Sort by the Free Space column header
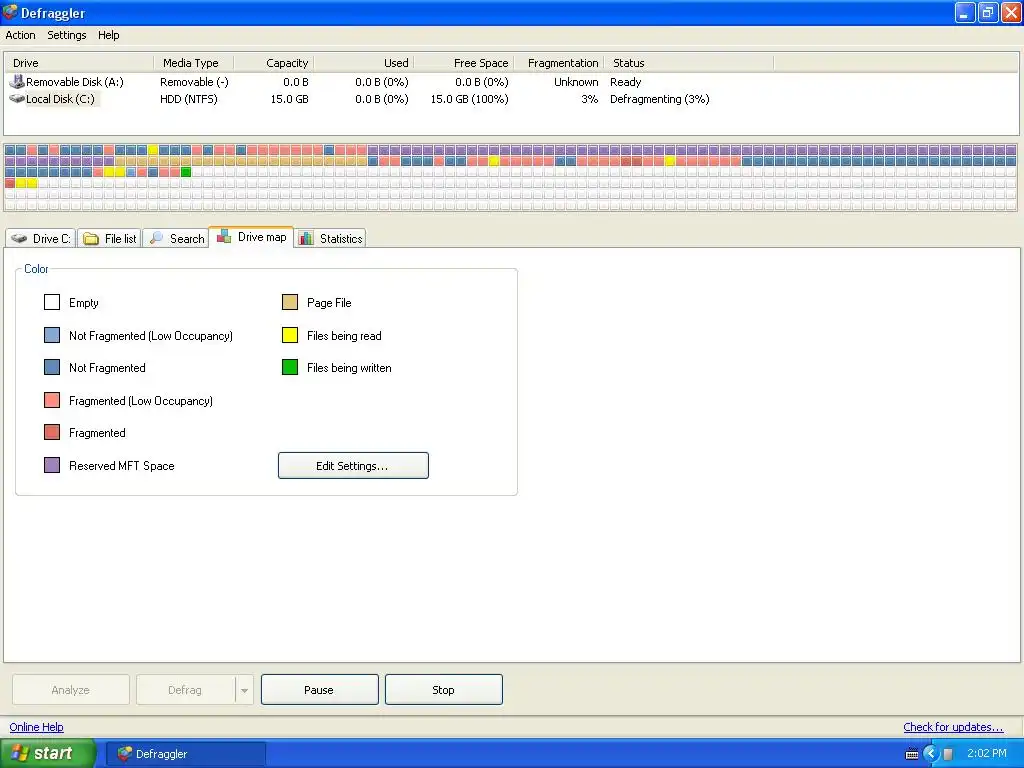This screenshot has height=768, width=1024. (x=464, y=63)
